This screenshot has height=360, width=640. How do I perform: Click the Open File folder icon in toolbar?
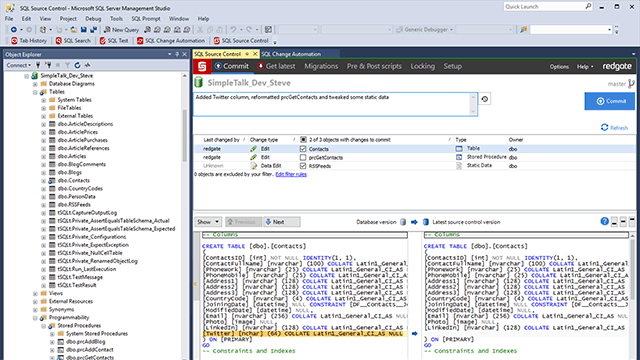tap(74, 30)
